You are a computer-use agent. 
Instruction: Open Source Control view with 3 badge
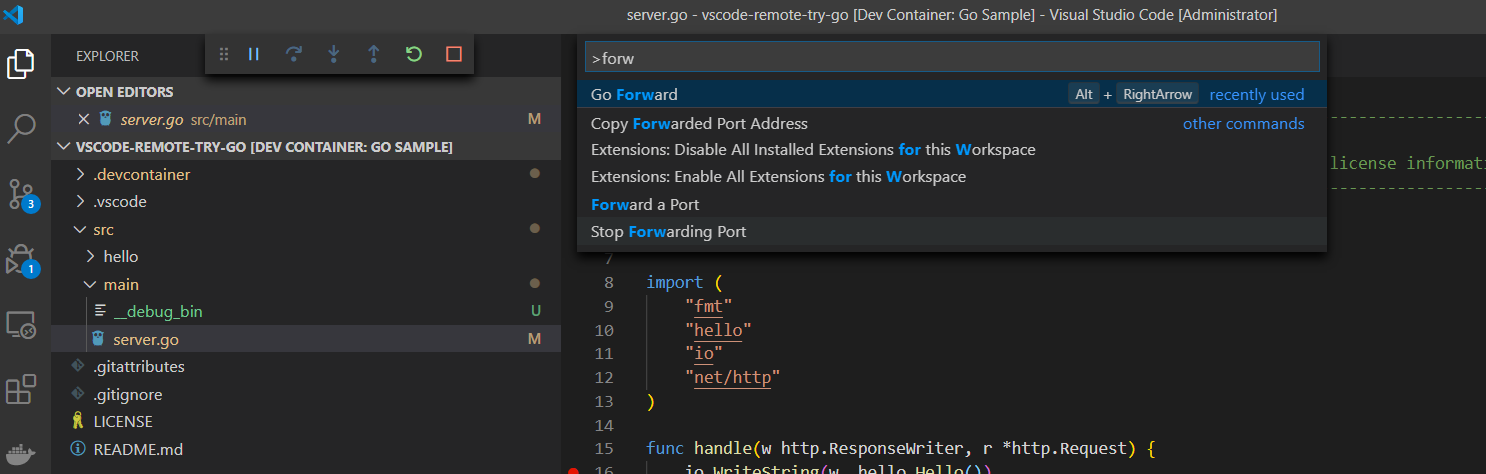pos(22,194)
